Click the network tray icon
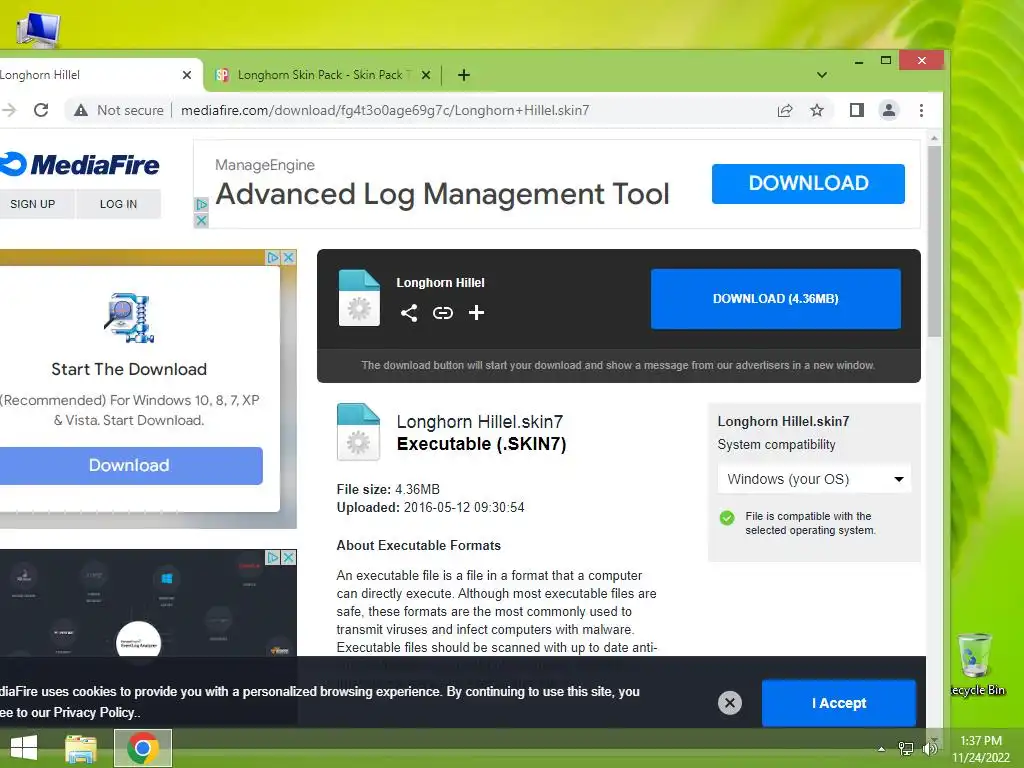1024x768 pixels. [906, 749]
